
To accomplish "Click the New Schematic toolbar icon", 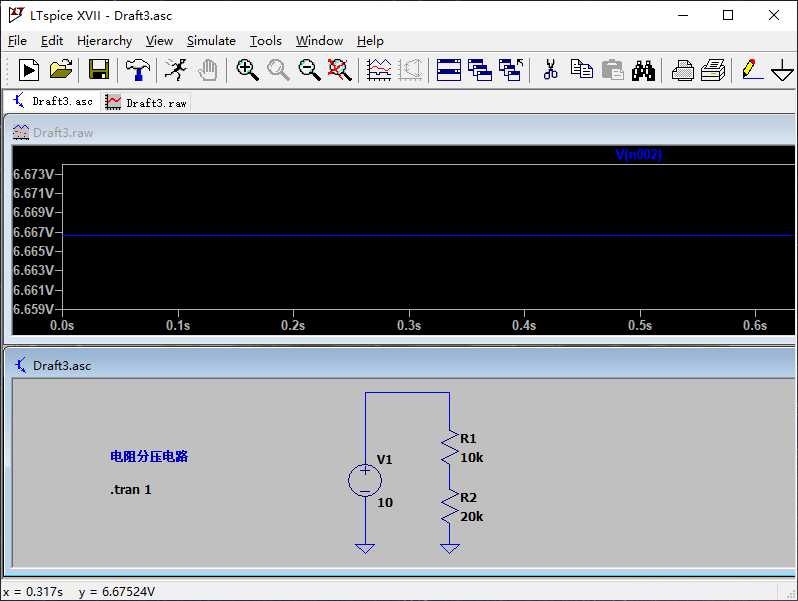I will (x=28, y=69).
